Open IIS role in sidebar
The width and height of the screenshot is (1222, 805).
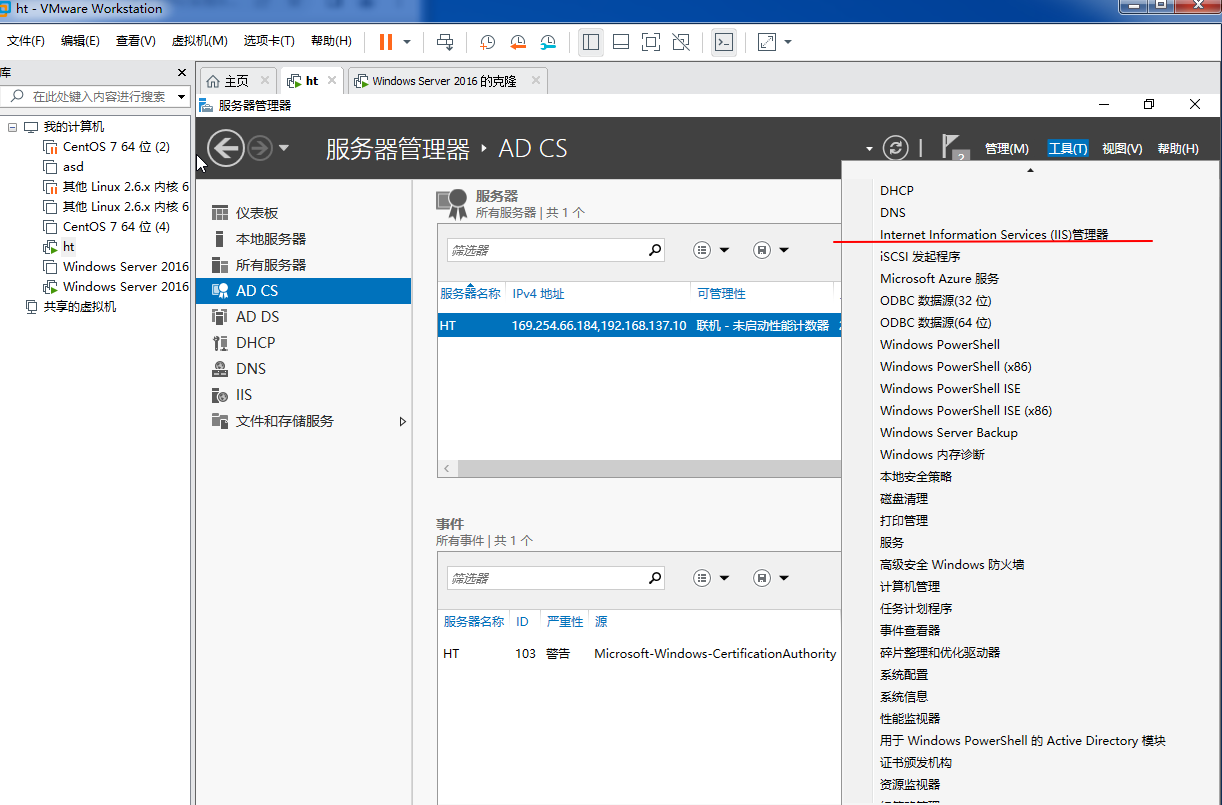coord(304,395)
